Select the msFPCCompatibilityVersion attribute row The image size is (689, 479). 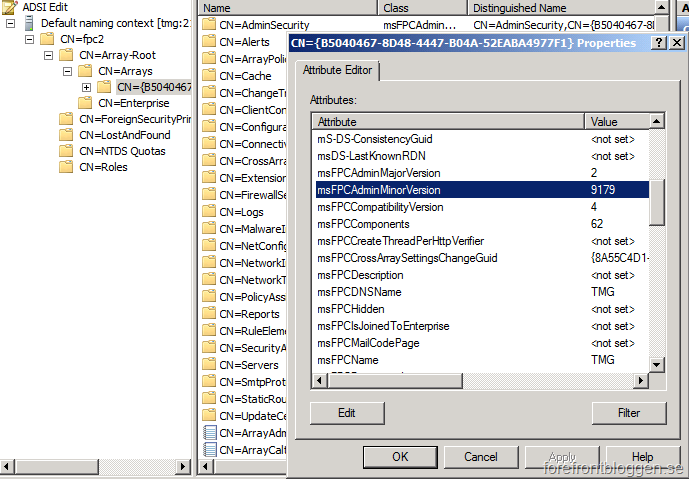(380, 207)
